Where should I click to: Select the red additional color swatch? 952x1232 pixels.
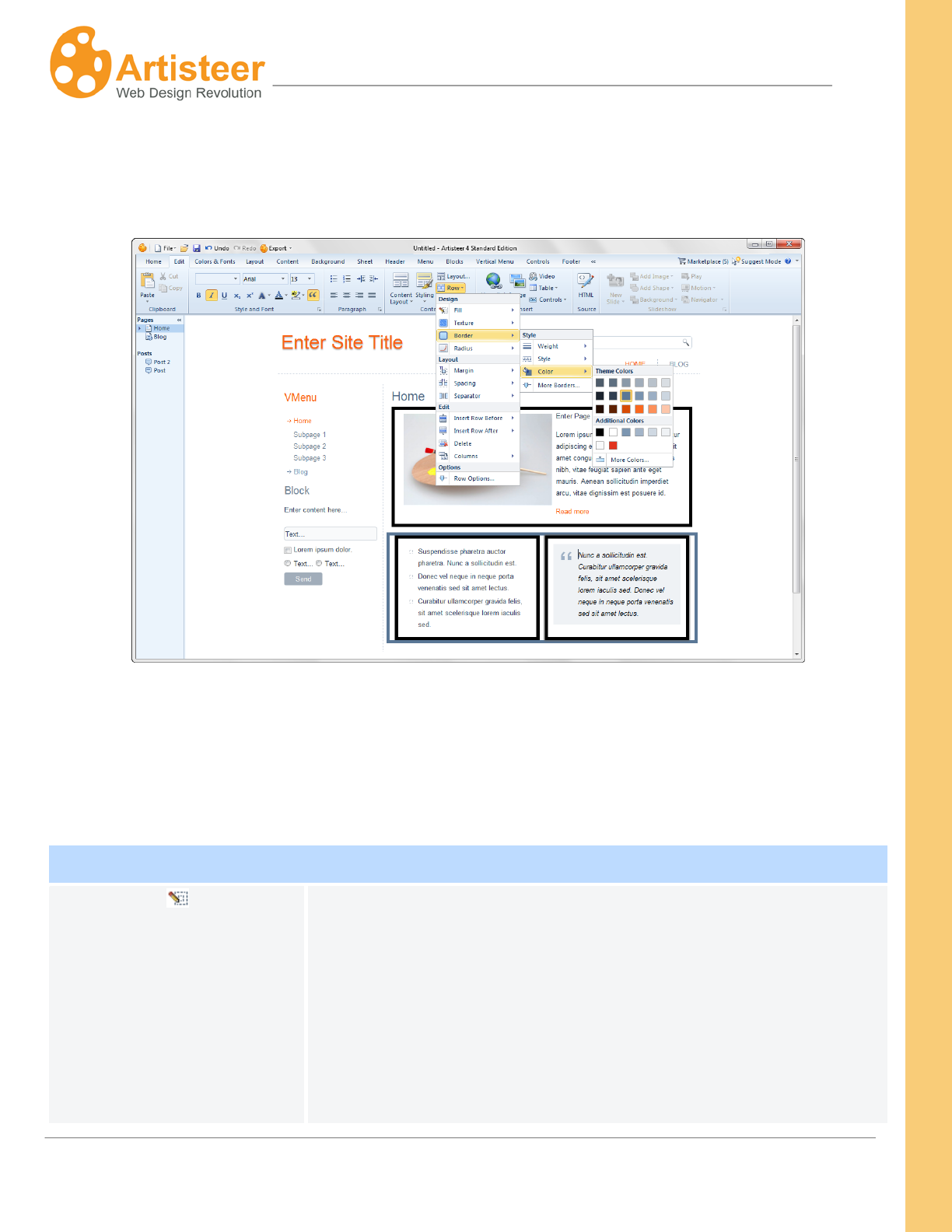click(x=613, y=446)
